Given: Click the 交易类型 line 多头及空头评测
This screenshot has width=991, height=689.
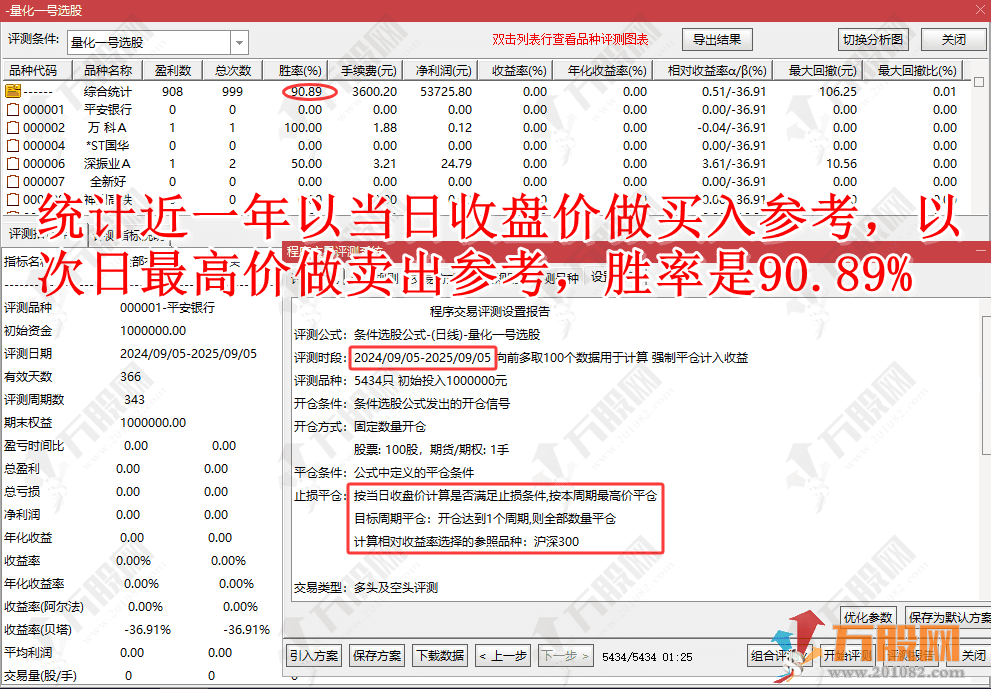Looking at the screenshot, I should (x=396, y=588).
